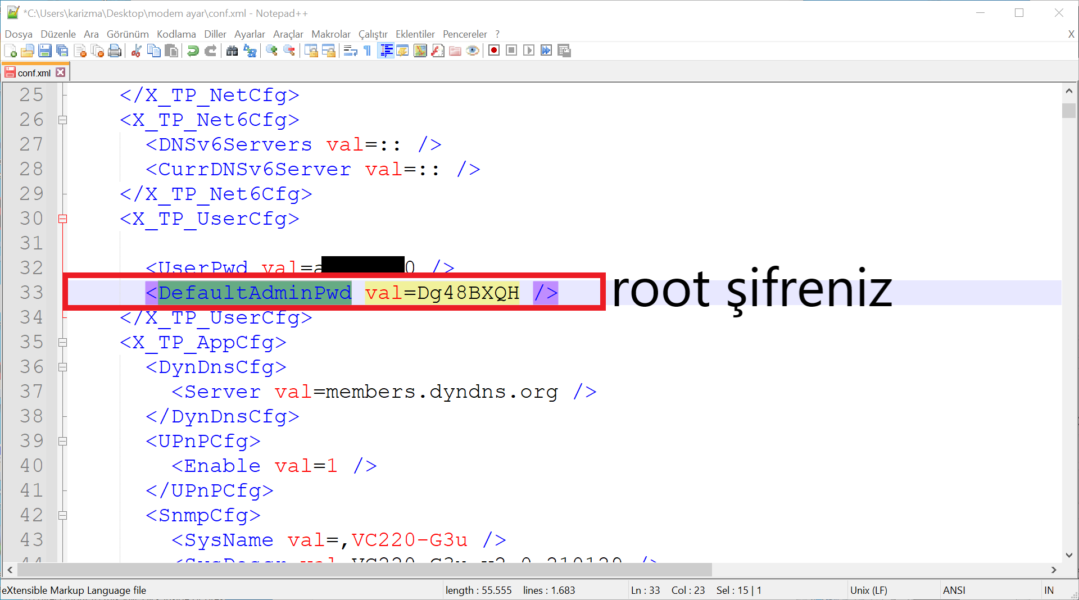Click the Save All icon
Screen dimensions: 1079x600
[x=61, y=50]
